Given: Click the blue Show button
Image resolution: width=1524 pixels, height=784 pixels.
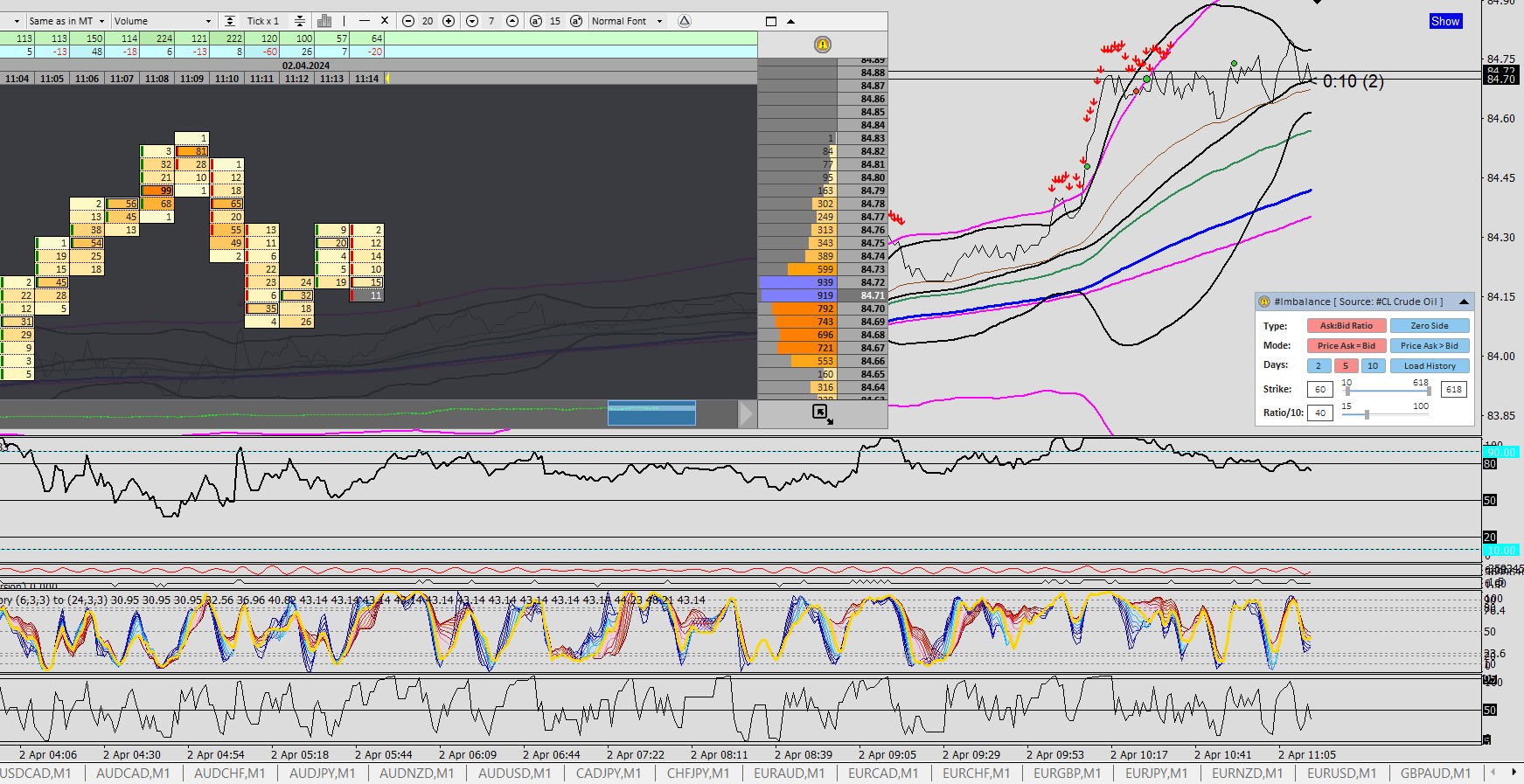Looking at the screenshot, I should tap(1445, 22).
